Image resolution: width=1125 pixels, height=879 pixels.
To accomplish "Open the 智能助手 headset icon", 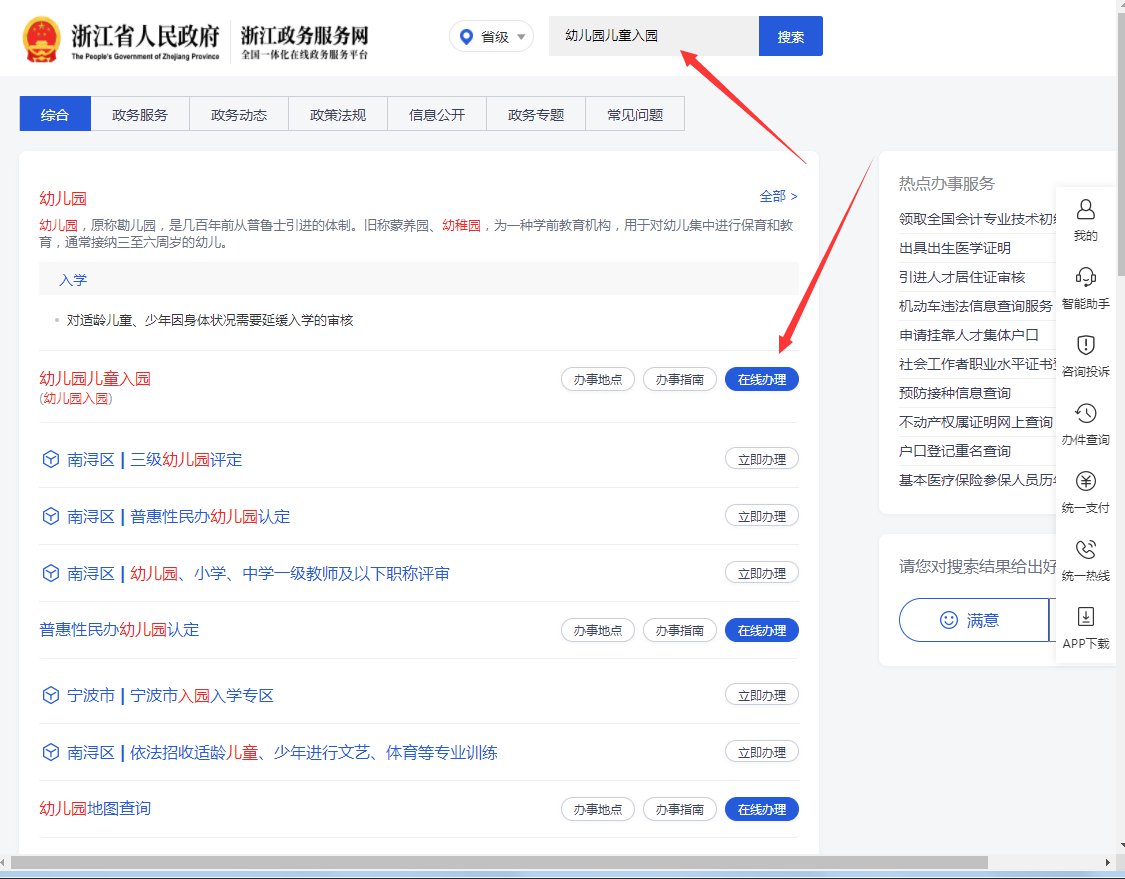I will coord(1085,278).
